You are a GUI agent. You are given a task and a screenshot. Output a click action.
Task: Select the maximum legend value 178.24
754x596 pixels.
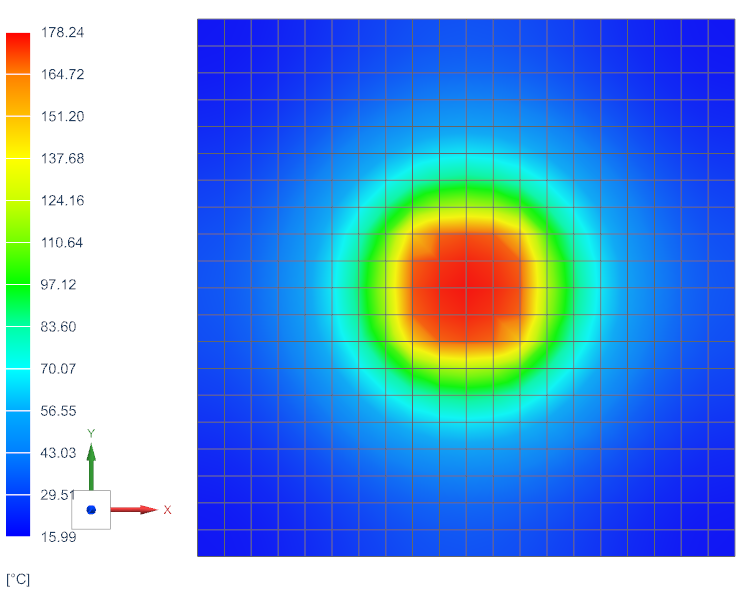[62, 33]
